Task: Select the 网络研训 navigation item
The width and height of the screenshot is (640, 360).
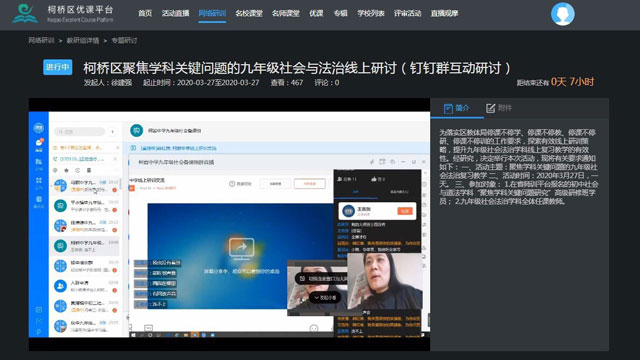Action: point(212,13)
